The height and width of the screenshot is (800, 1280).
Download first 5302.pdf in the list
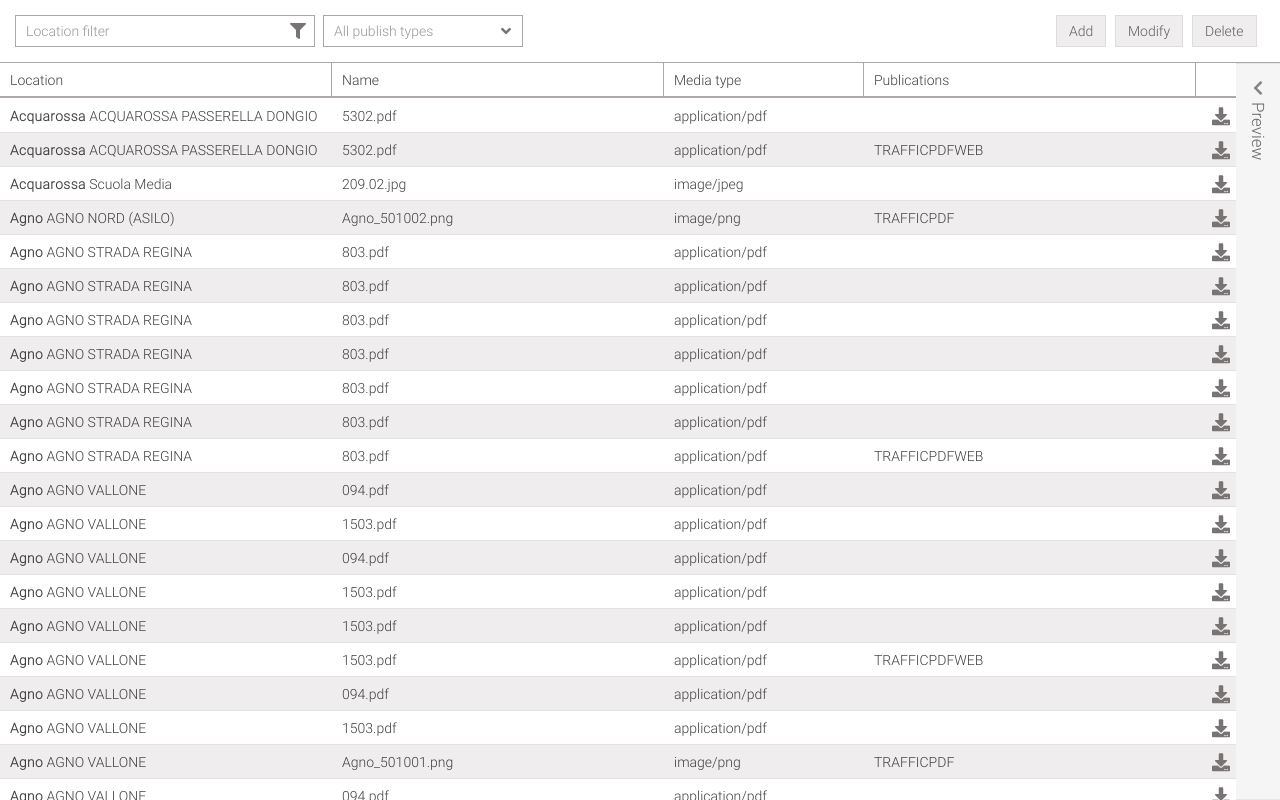1220,117
